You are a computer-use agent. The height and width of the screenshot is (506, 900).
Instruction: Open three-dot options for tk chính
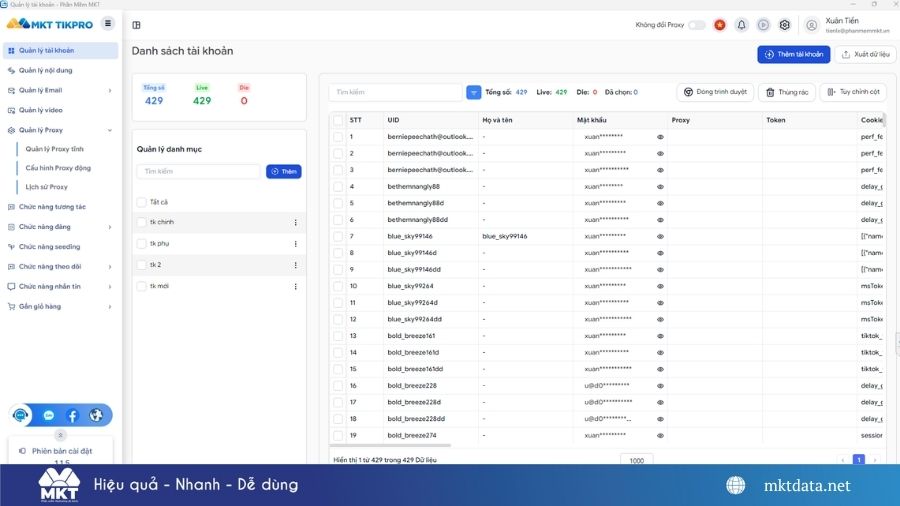point(296,223)
